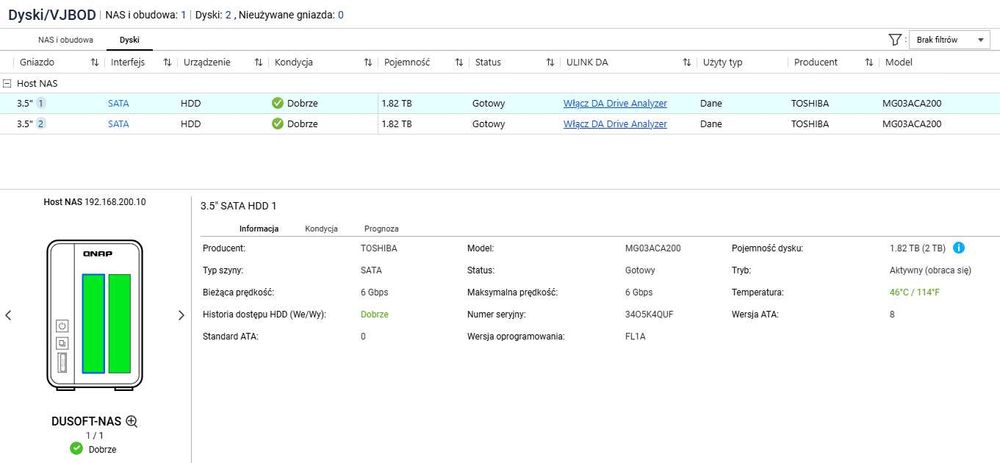The image size is (1000, 463).
Task: Click the disk capacity info icon
Action: click(959, 248)
